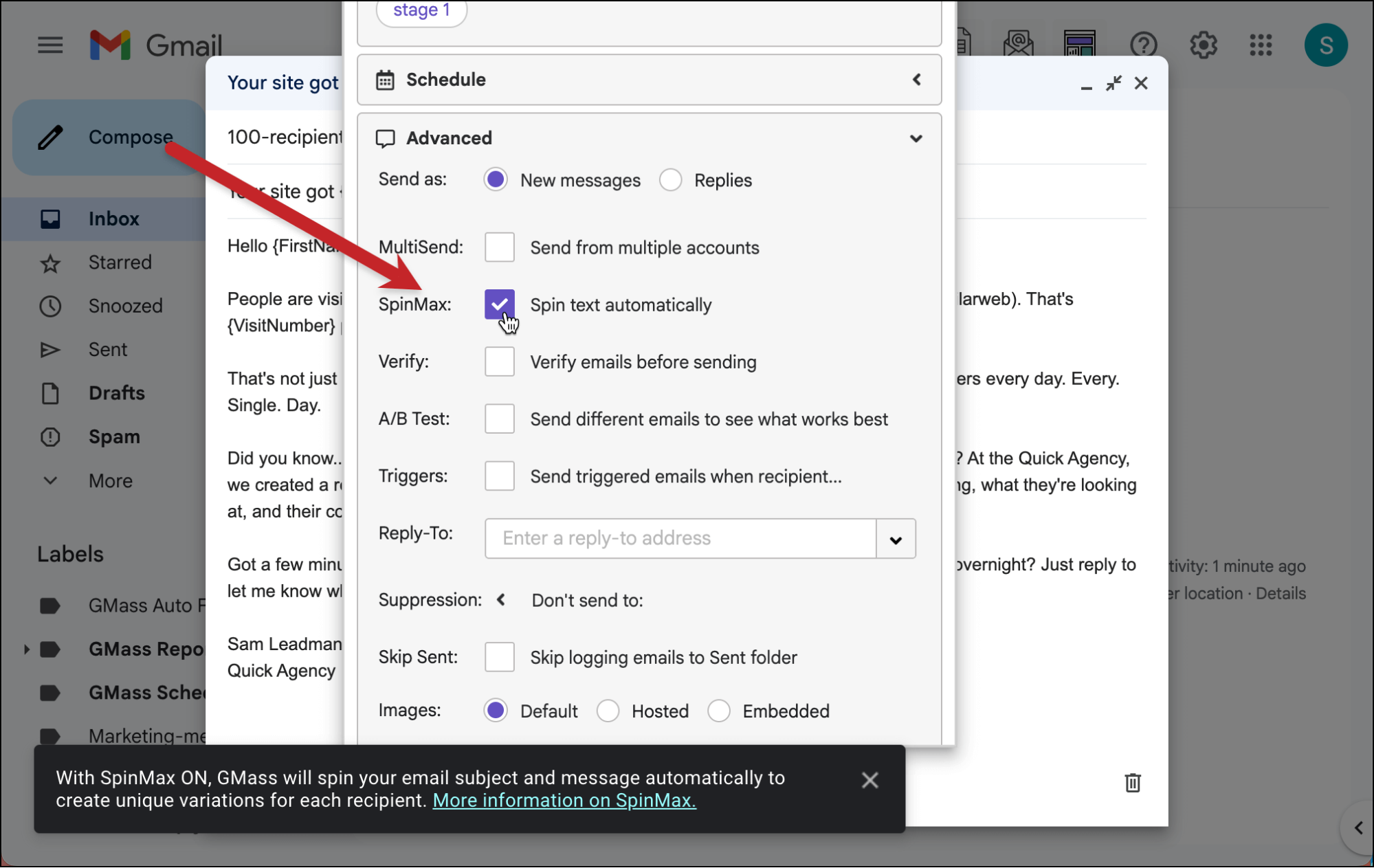This screenshot has height=868, width=1374.
Task: Click the Sent arrow icon
Action: click(50, 350)
